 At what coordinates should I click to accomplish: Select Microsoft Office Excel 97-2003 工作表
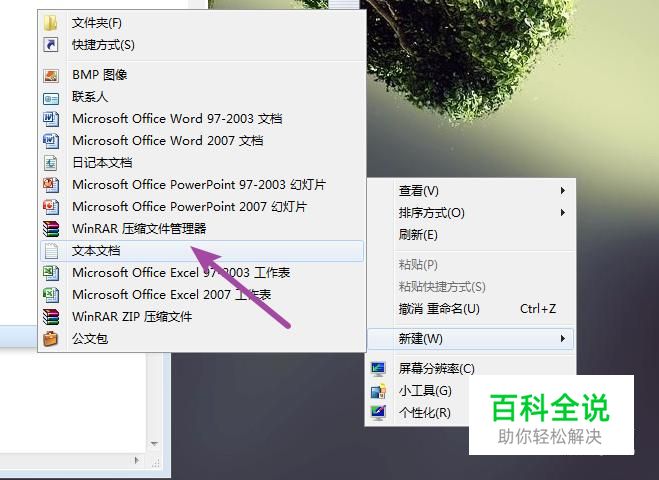tap(202, 273)
